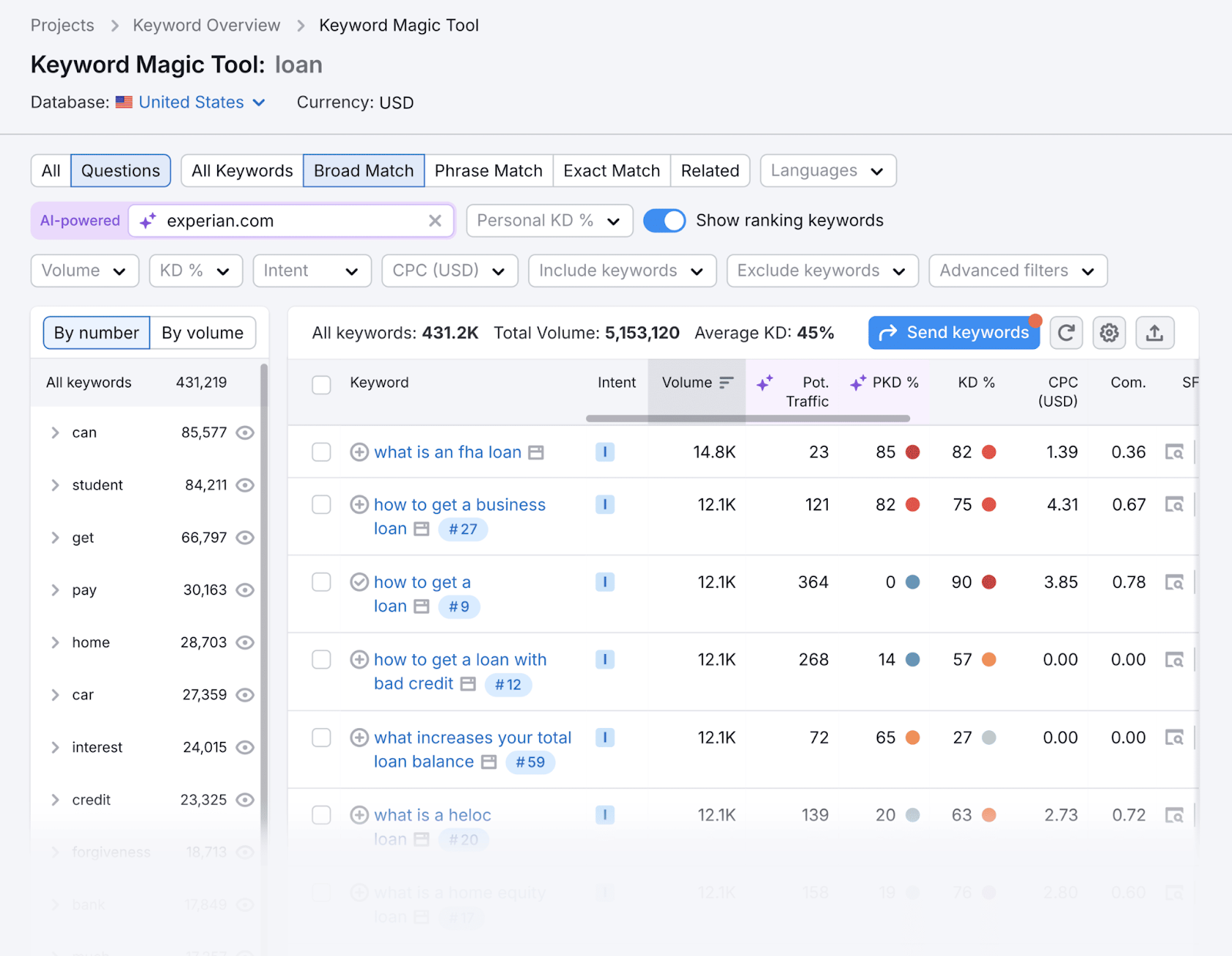Image resolution: width=1232 pixels, height=956 pixels.
Task: Expand the home keyword group chevron
Action: (55, 642)
